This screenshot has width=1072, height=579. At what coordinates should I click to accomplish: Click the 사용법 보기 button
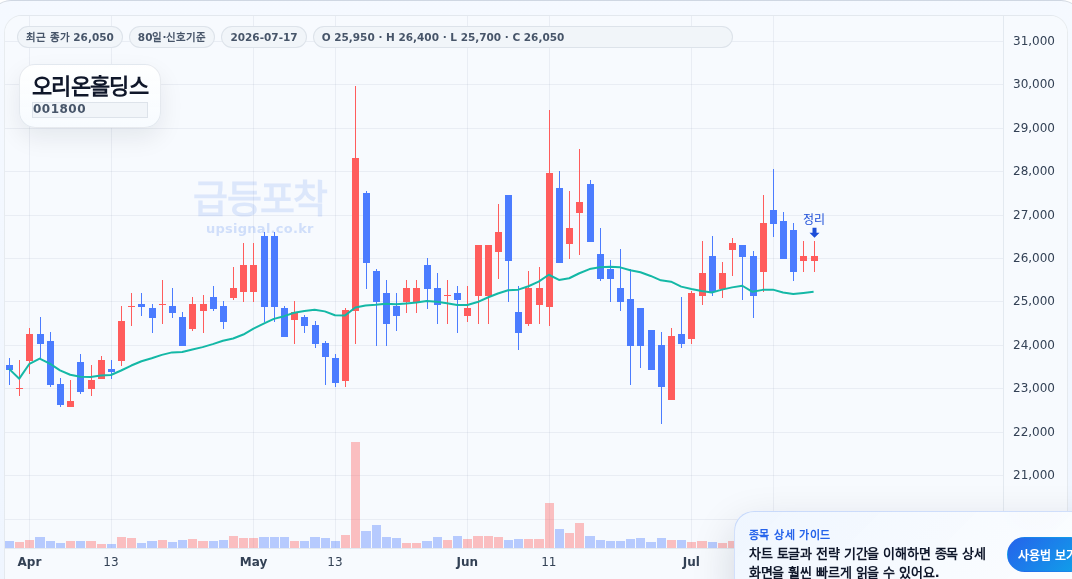pos(1041,554)
